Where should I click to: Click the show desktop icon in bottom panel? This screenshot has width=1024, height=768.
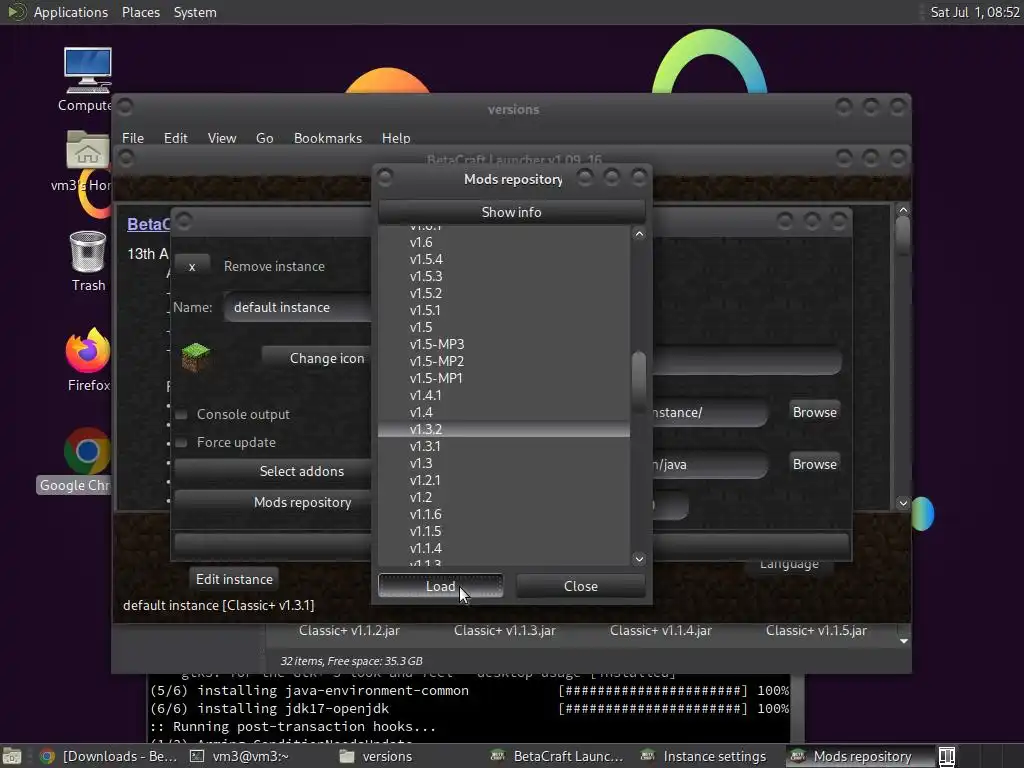click(x=12, y=756)
